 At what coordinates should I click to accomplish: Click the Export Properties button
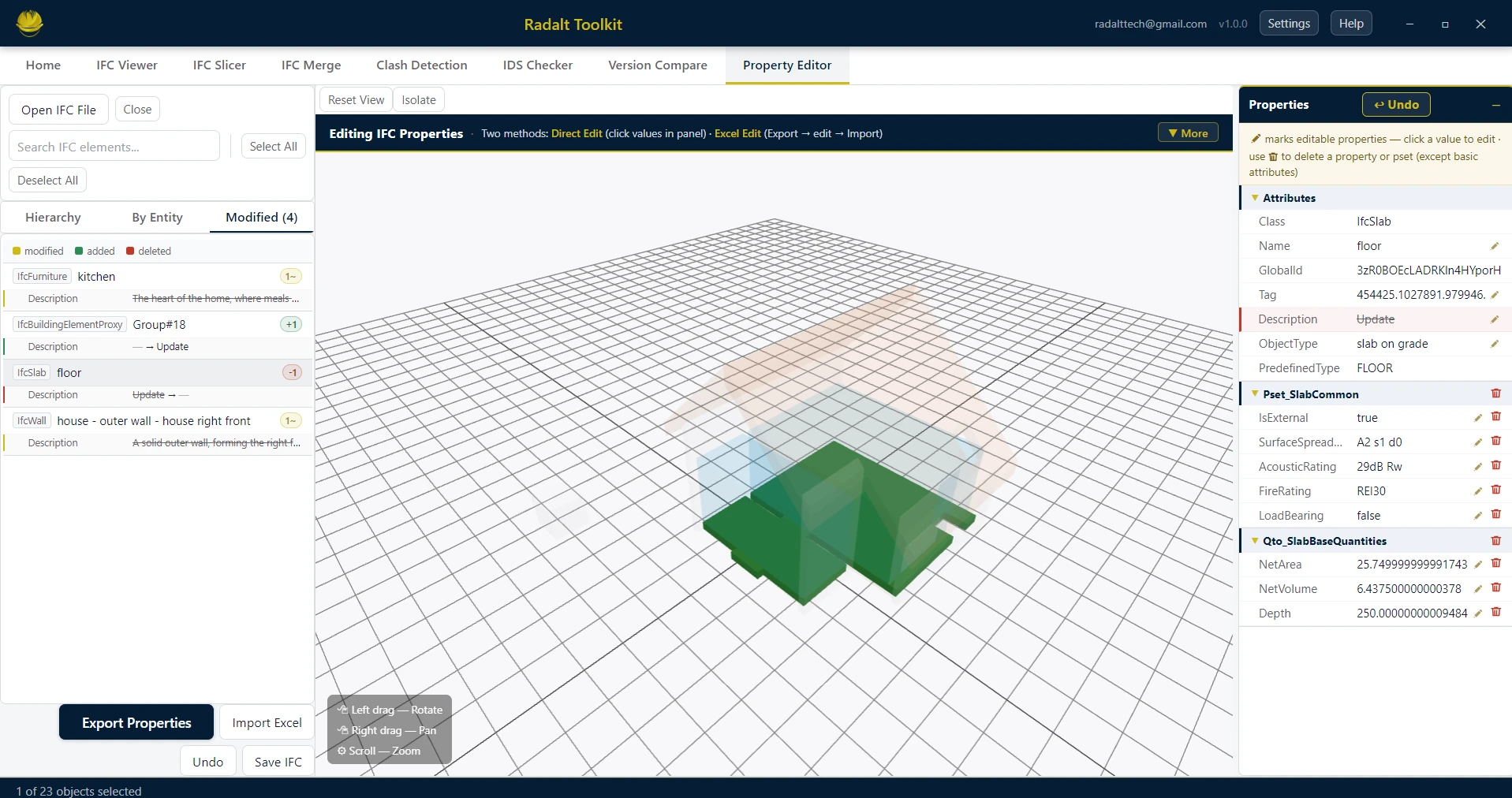coord(136,722)
